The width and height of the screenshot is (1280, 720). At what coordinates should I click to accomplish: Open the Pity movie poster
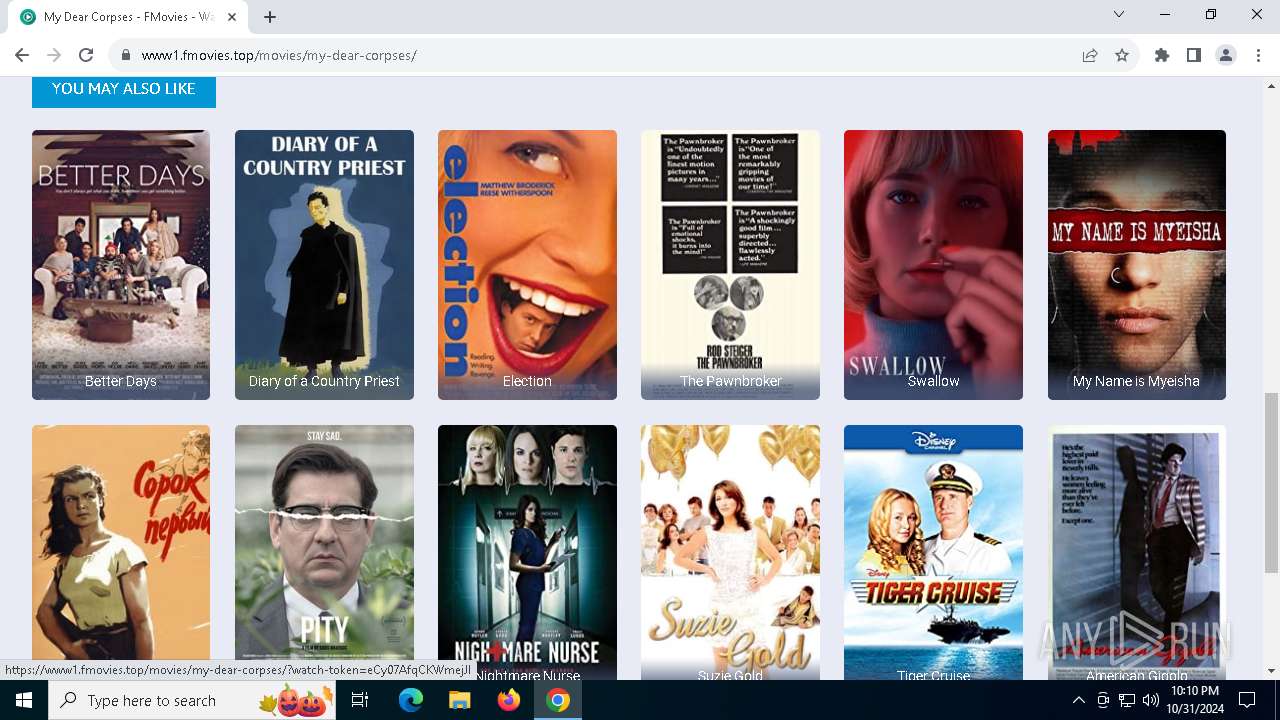click(x=324, y=552)
